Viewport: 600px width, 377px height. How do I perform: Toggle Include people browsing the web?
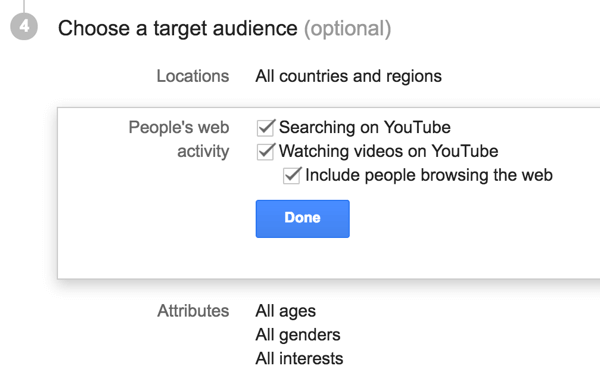292,176
